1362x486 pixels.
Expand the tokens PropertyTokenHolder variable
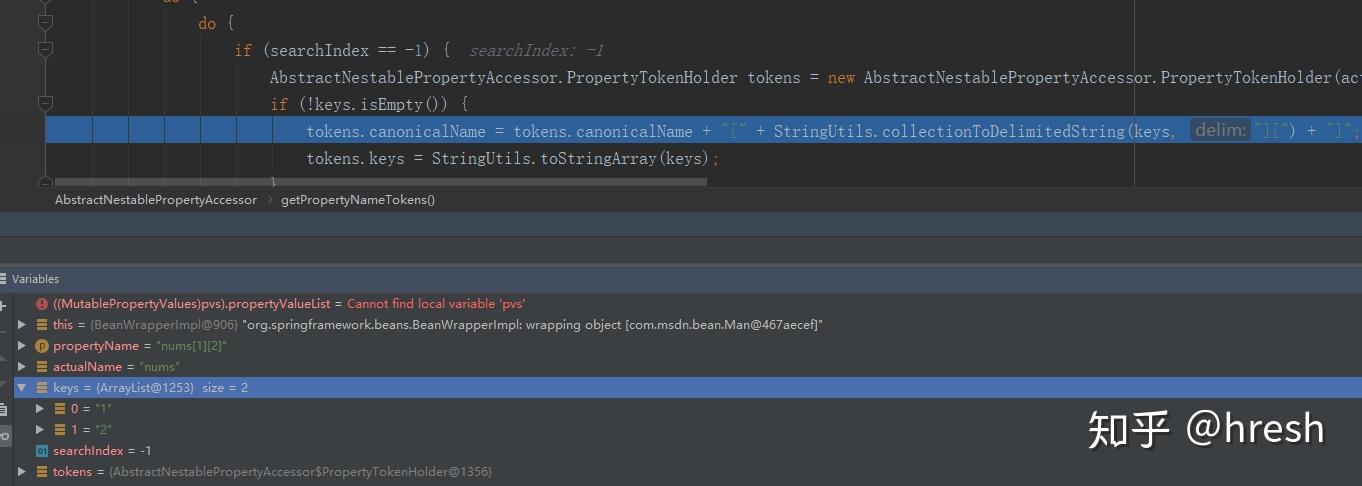(22, 472)
